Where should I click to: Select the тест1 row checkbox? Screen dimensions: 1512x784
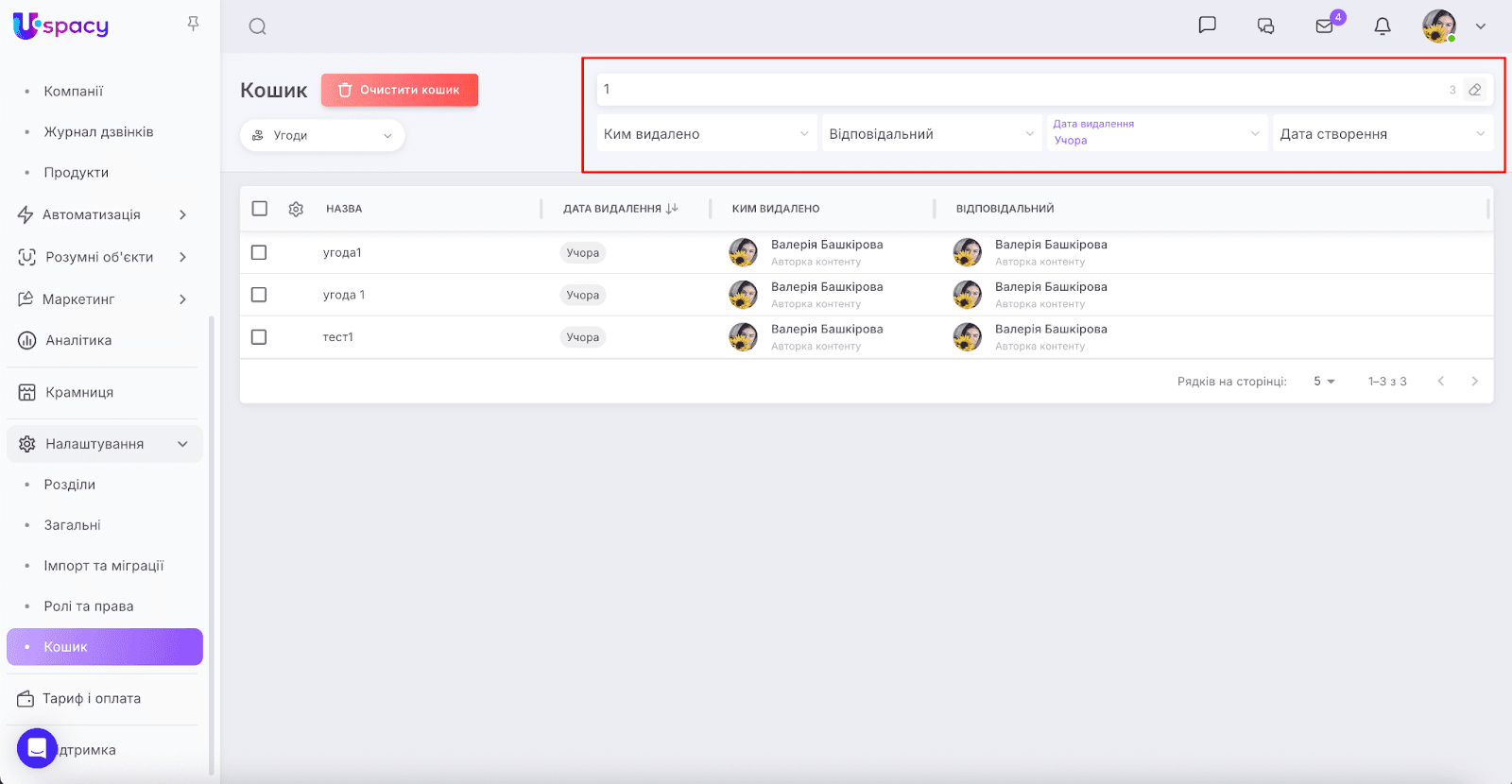click(x=259, y=337)
